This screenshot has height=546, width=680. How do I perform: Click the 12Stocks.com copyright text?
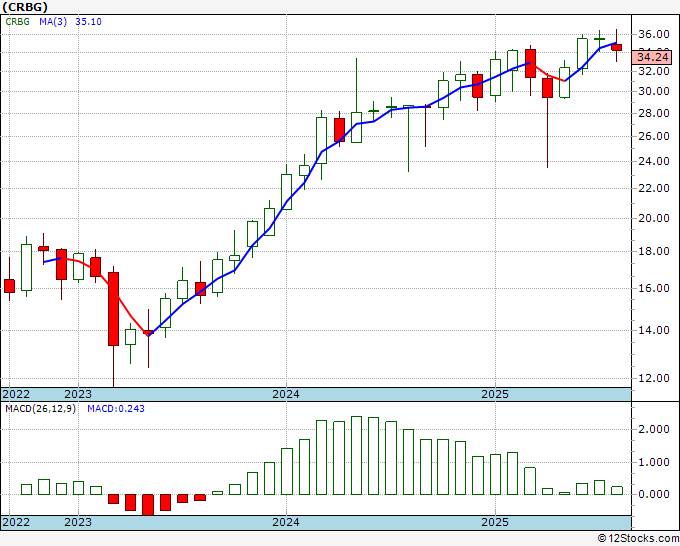point(638,539)
